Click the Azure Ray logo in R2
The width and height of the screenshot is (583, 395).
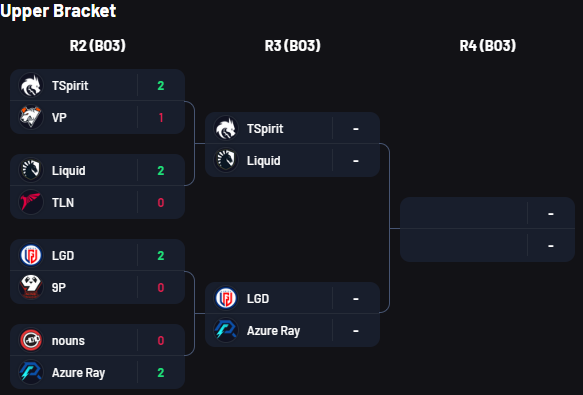pos(31,372)
